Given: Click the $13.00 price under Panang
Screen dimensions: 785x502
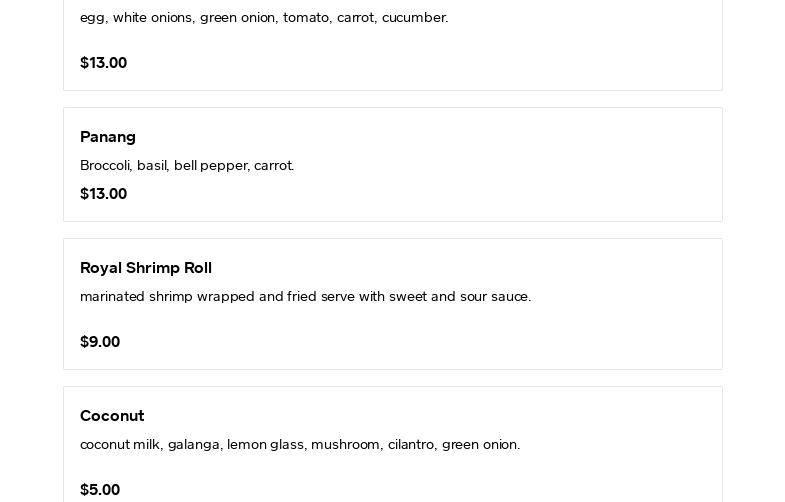Looking at the screenshot, I should (103, 194).
